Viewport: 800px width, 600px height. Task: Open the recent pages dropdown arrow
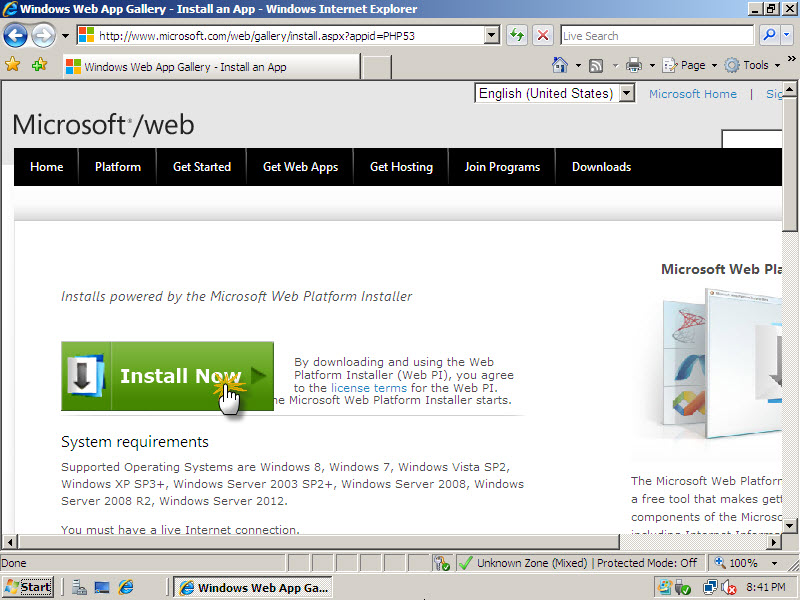(x=65, y=36)
